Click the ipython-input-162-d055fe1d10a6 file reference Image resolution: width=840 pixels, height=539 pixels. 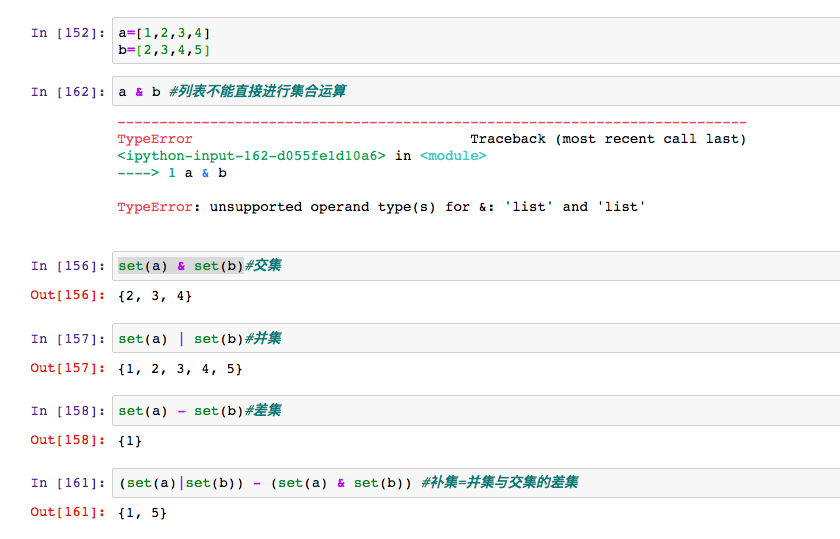[x=251, y=156]
